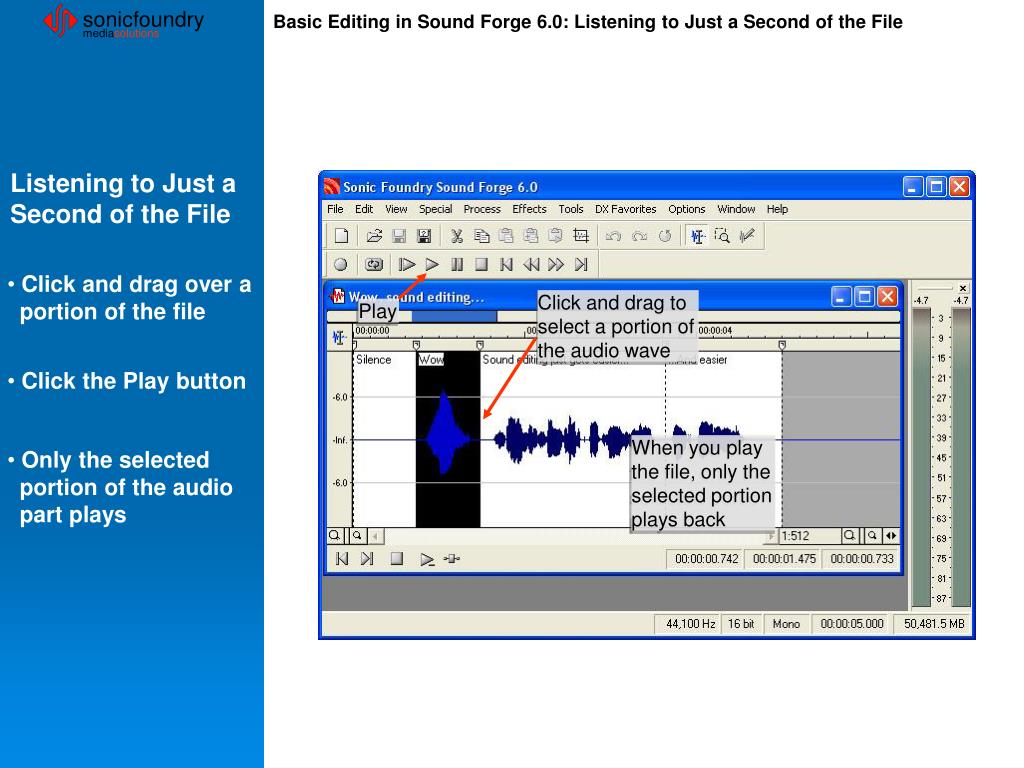Image resolution: width=1024 pixels, height=768 pixels.
Task: Click selection end field 00:00:01.475
Action: tap(784, 560)
